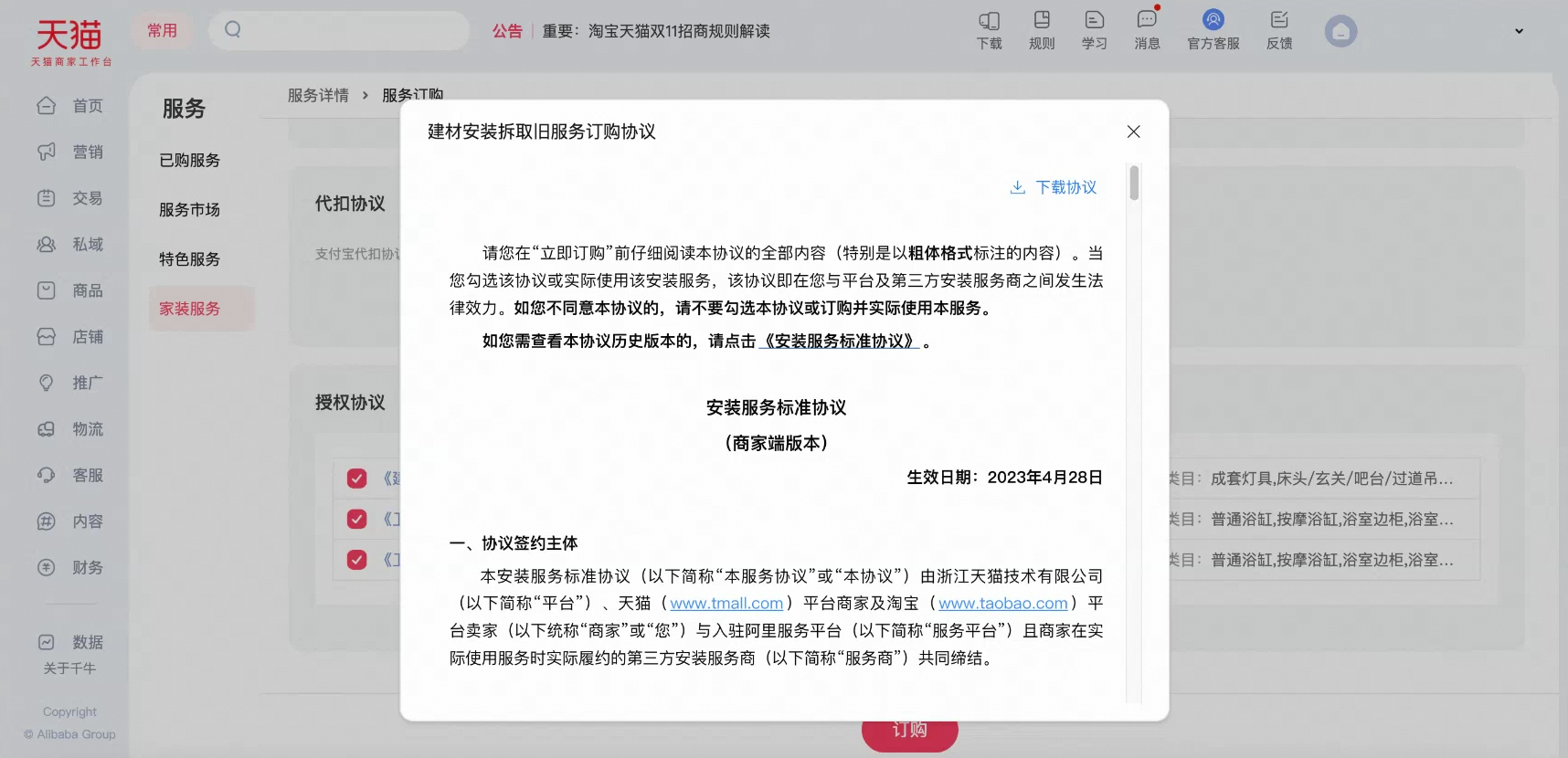1568x758 pixels.
Task: Open the 《安装服务标准协议》 link
Action: (x=839, y=341)
